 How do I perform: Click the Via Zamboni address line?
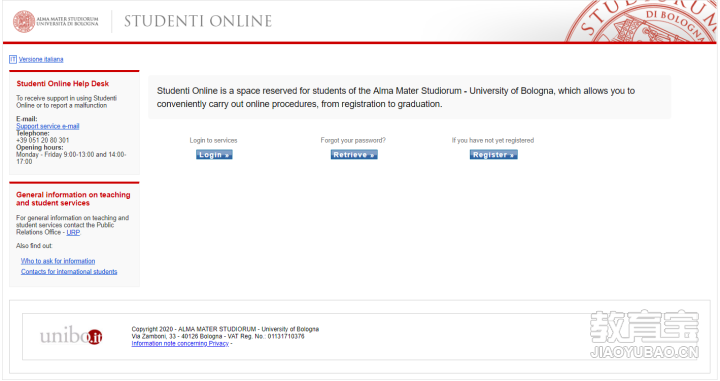click(x=218, y=336)
